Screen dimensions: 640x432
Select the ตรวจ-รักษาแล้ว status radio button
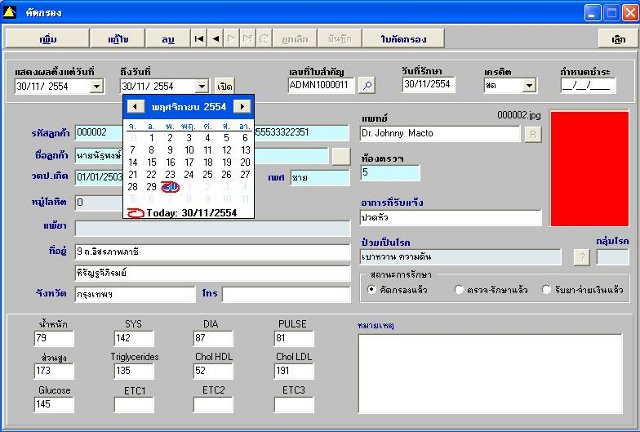click(x=459, y=289)
